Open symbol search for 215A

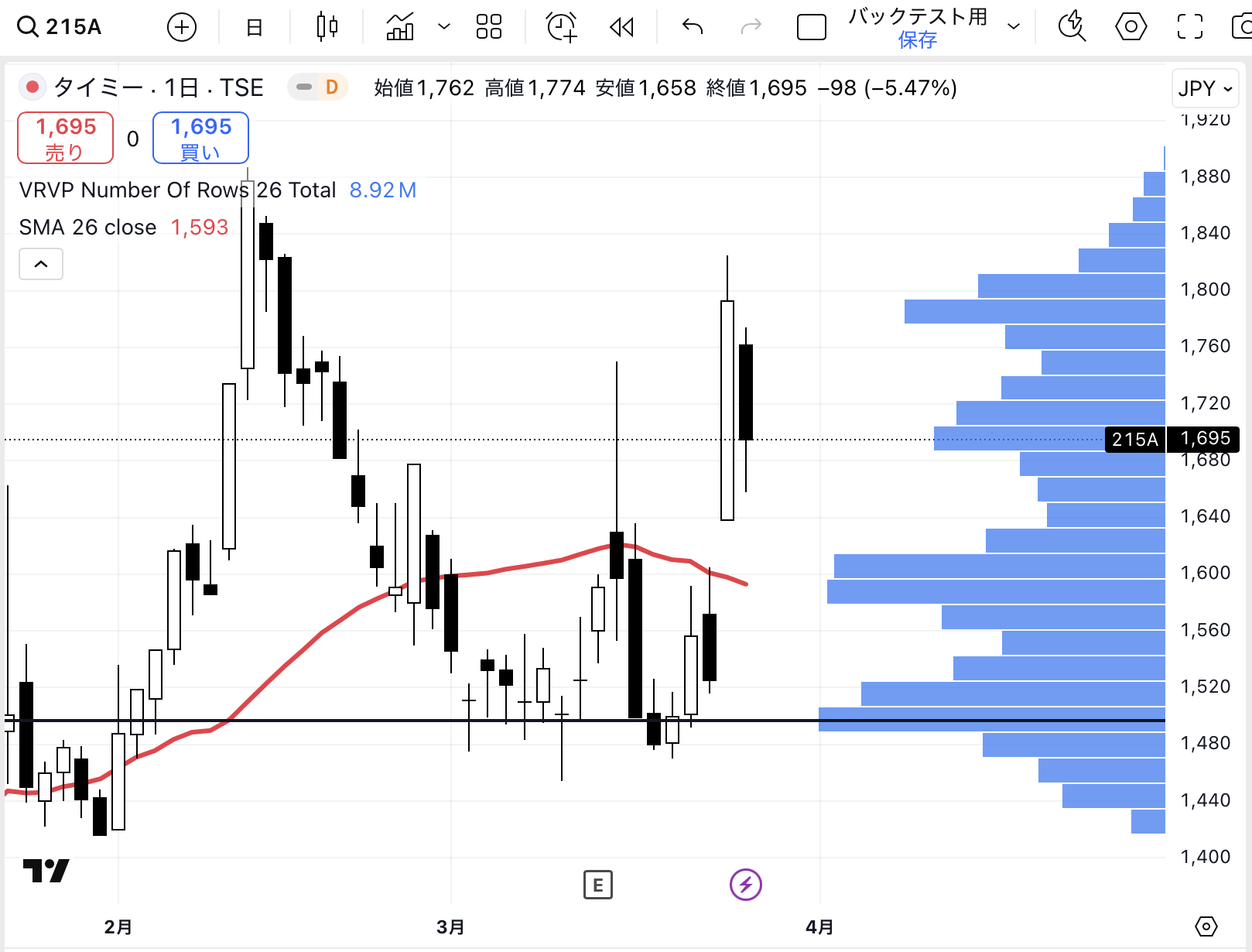60,27
